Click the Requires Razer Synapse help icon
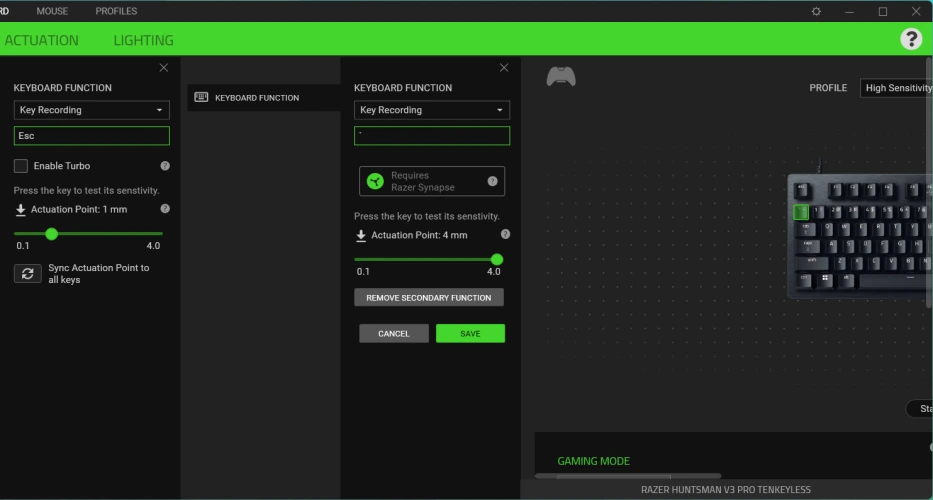 click(492, 181)
